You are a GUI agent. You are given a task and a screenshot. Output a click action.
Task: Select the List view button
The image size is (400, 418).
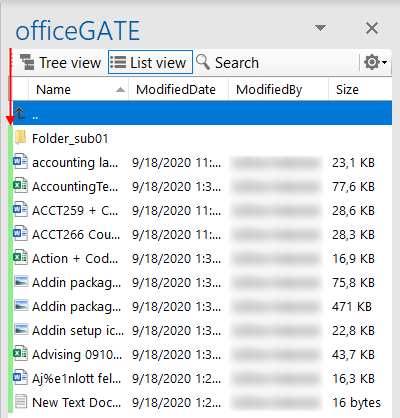[x=150, y=62]
